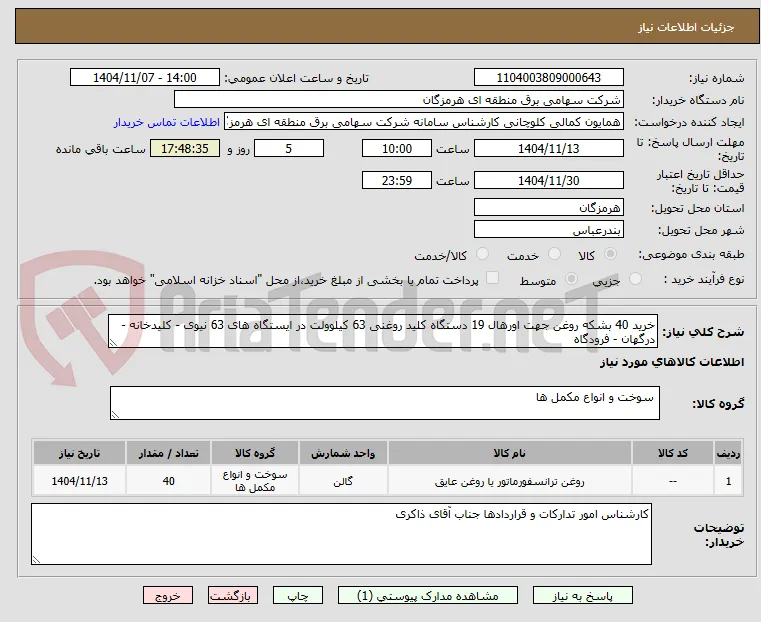Image resolution: width=761 pixels, height=622 pixels.
Task: Click the واحد شمارش column header
Action: click(x=343, y=453)
